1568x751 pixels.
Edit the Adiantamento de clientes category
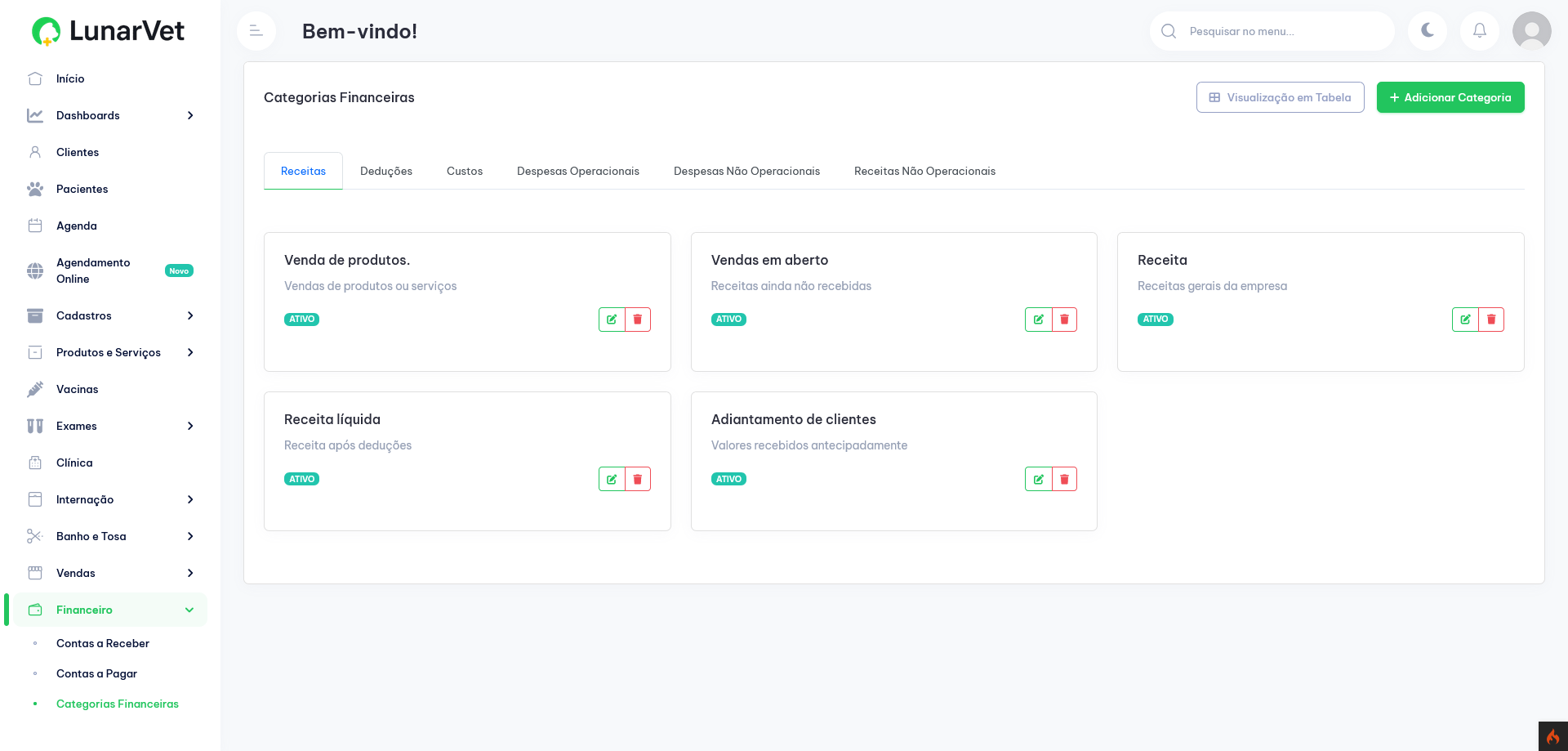point(1039,479)
